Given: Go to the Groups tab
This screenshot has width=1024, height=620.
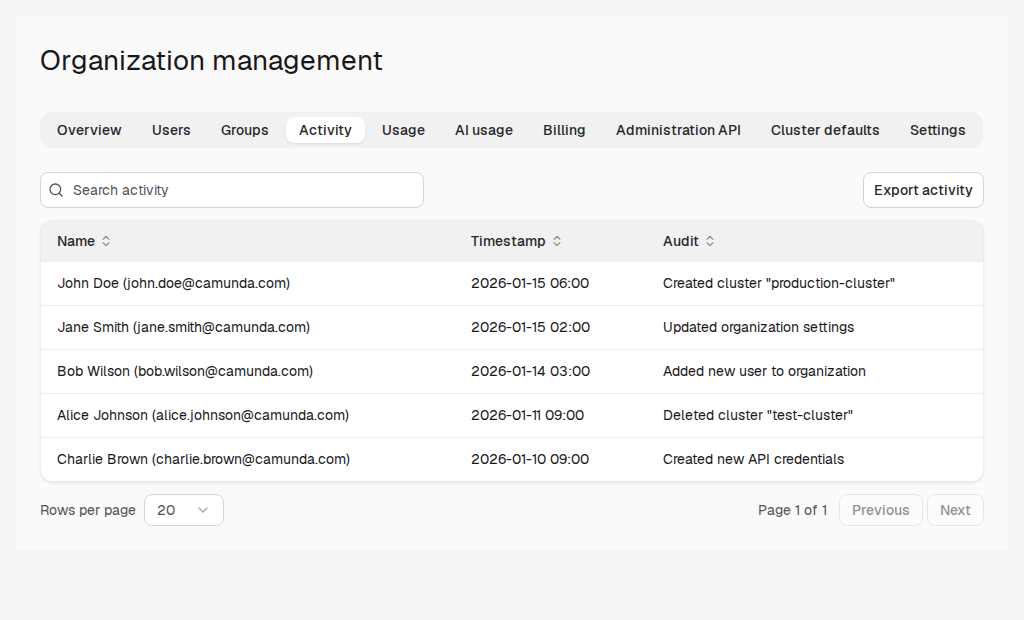Looking at the screenshot, I should pos(244,130).
